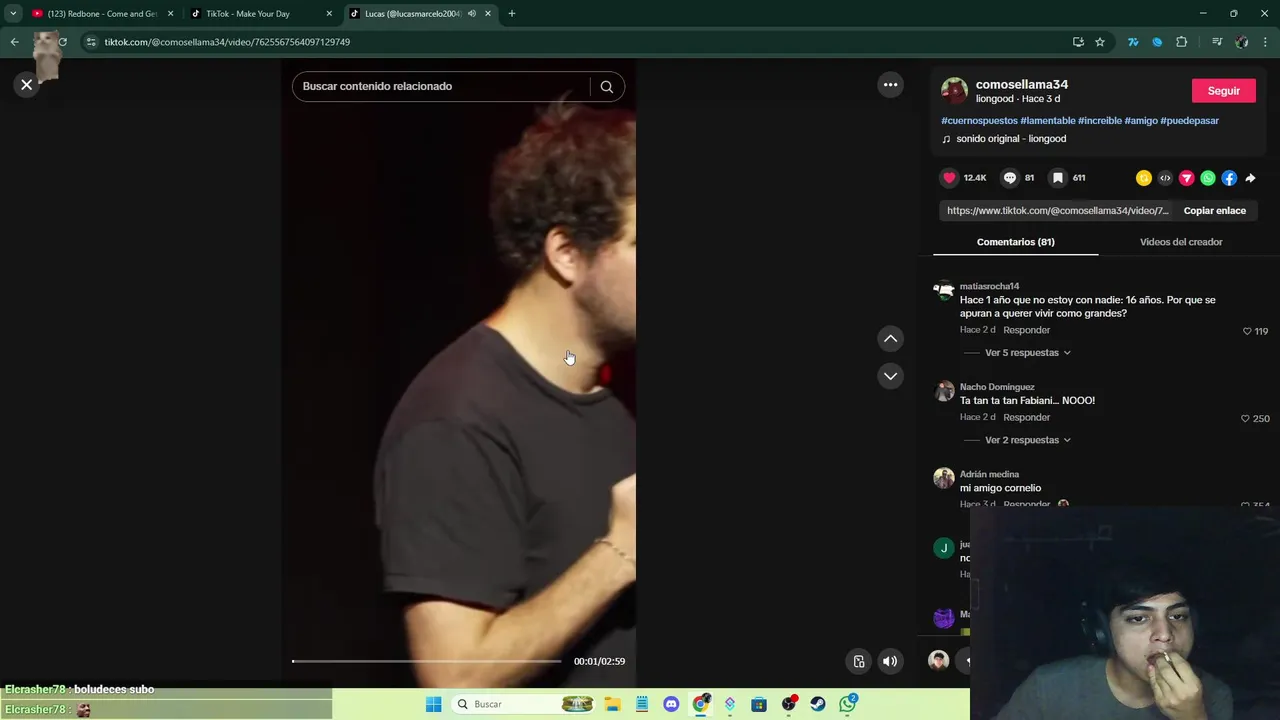Close the TikTok video viewer
The height and width of the screenshot is (720, 1280).
[x=27, y=85]
